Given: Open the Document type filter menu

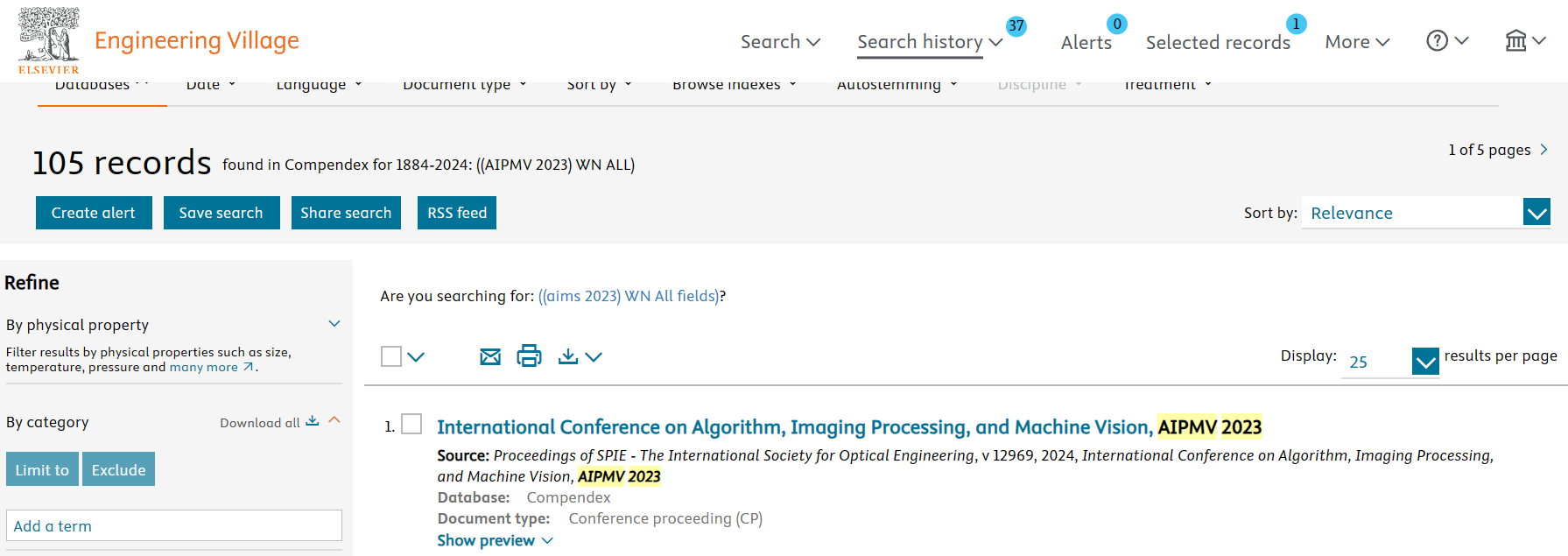Looking at the screenshot, I should [x=465, y=85].
